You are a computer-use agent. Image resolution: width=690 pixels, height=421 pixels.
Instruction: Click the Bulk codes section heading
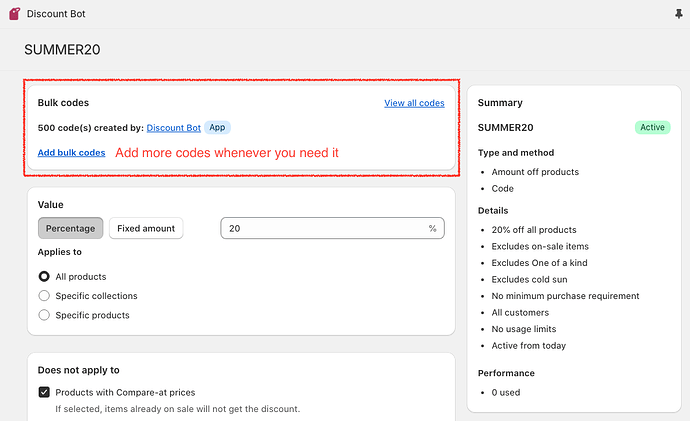(x=64, y=103)
